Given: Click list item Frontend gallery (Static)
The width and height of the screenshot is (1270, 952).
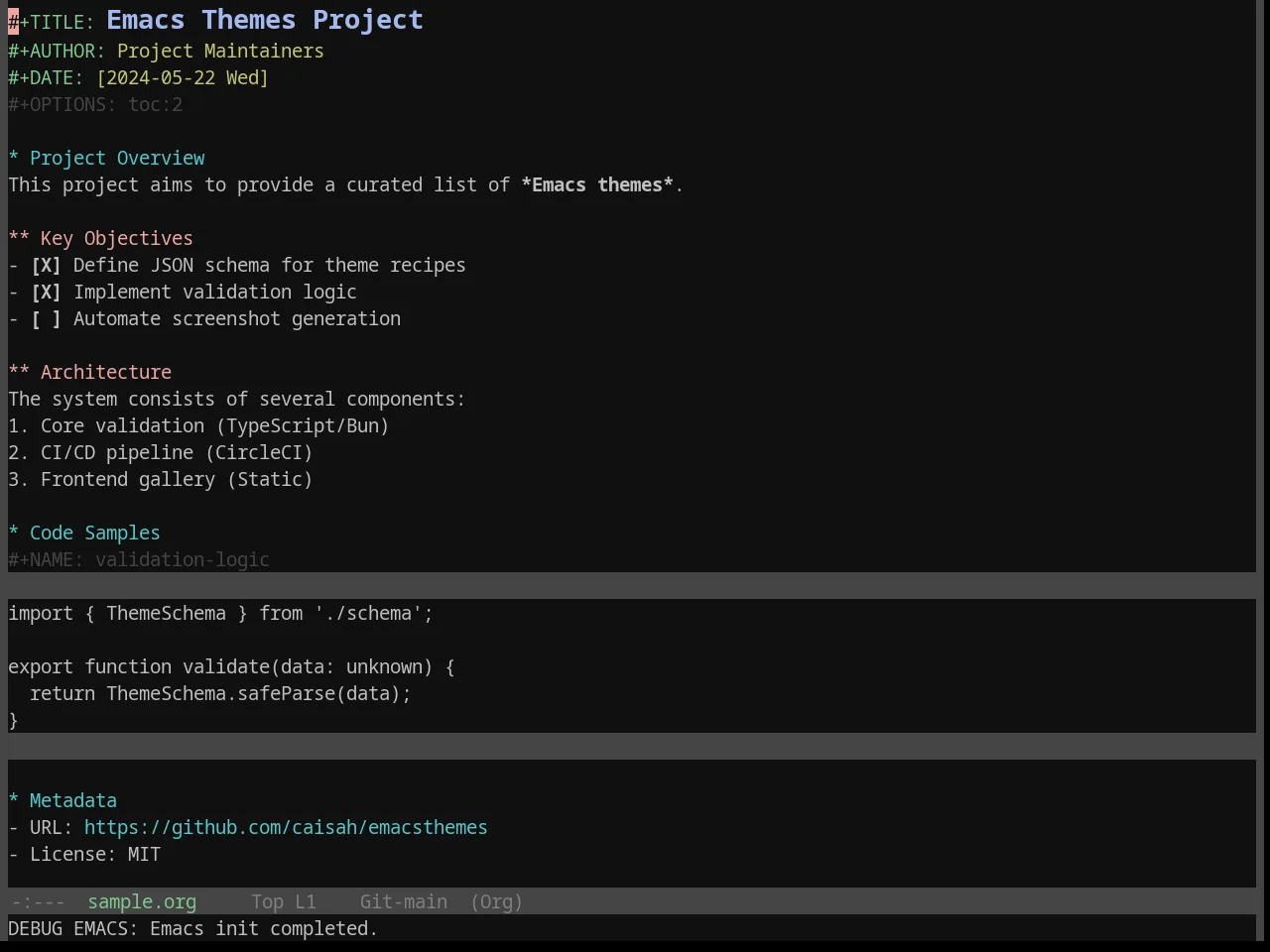Looking at the screenshot, I should (x=161, y=479).
